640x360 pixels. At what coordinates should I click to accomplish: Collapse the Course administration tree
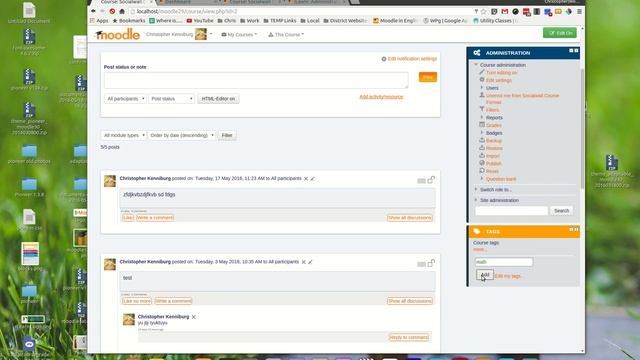(x=476, y=65)
